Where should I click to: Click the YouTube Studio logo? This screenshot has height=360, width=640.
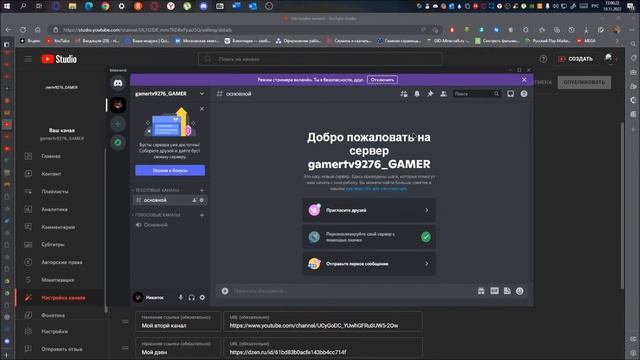(59, 59)
